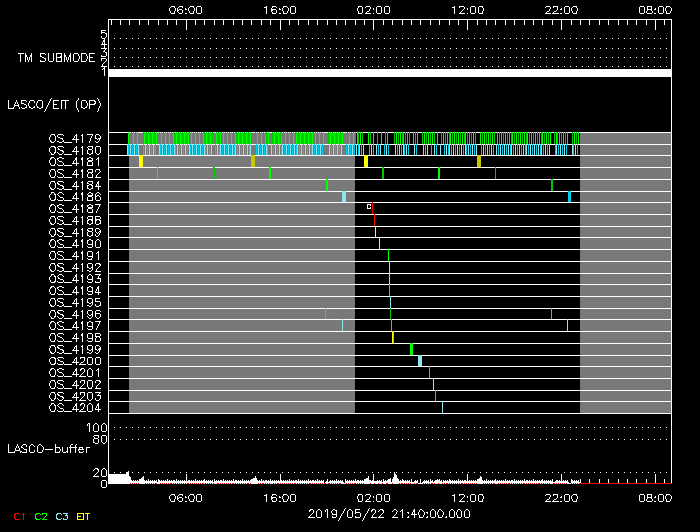Click the 06:00 tick label on top axis
The image size is (700, 532).
[186, 9]
